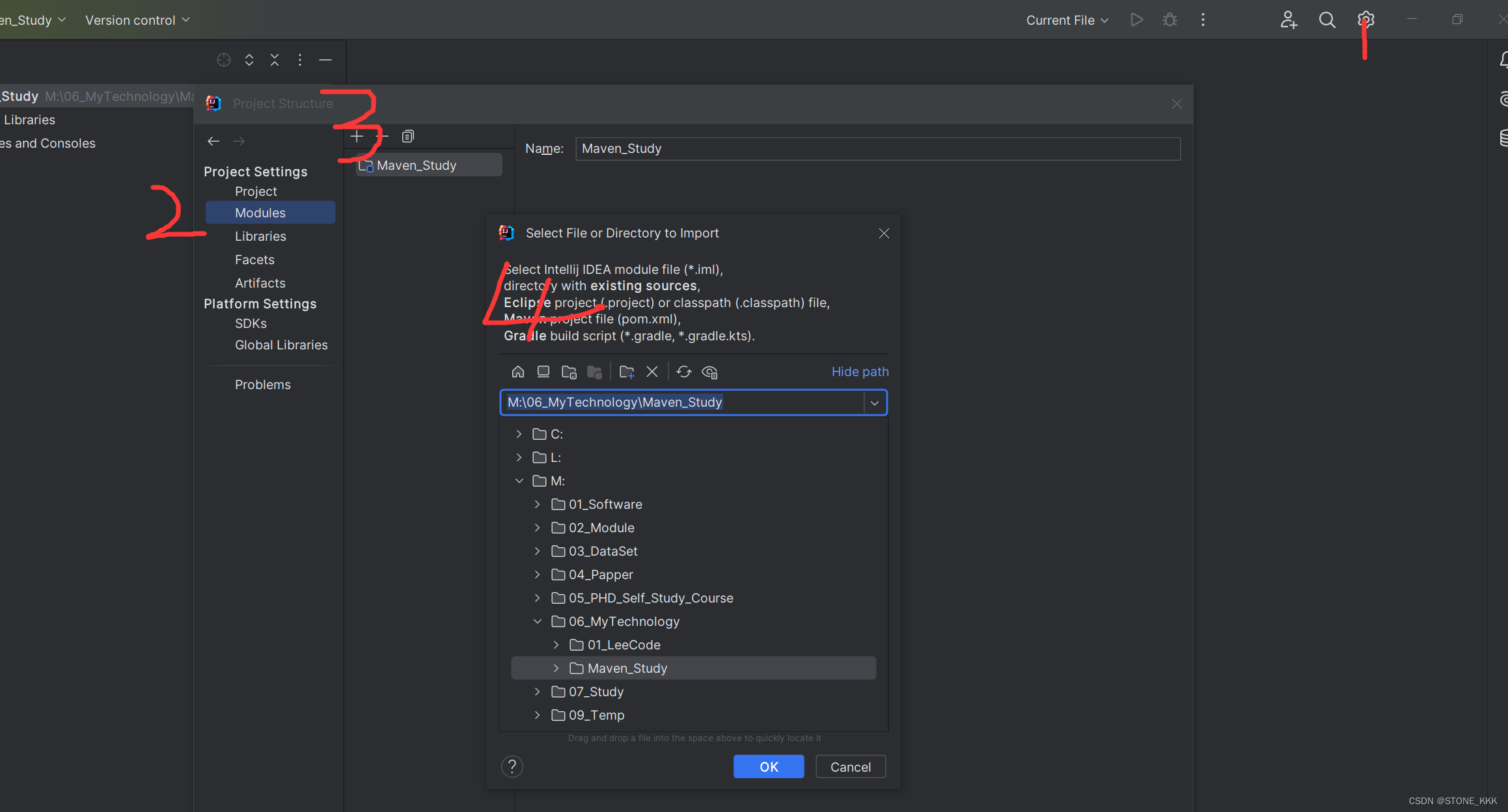The height and width of the screenshot is (812, 1508).
Task: Remove selected module with minus icon
Action: coord(383,136)
